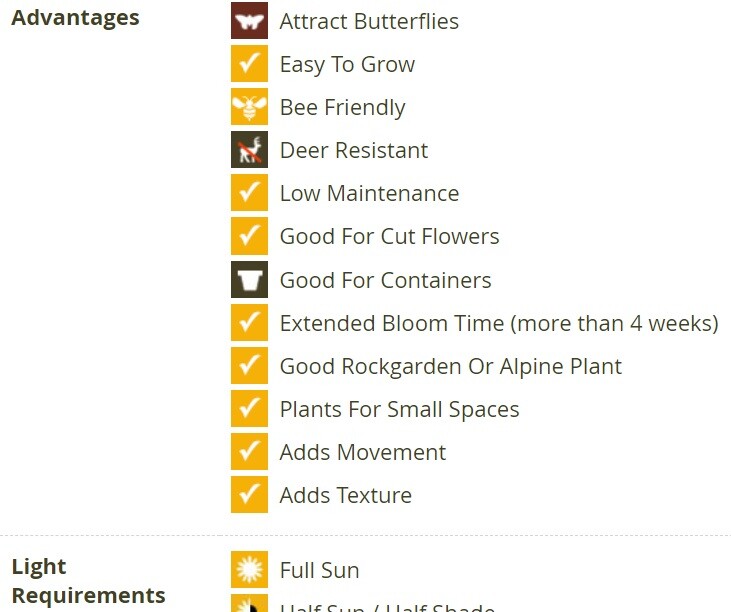The height and width of the screenshot is (612, 731).
Task: Click the Deer Resistant deer icon
Action: [x=249, y=150]
